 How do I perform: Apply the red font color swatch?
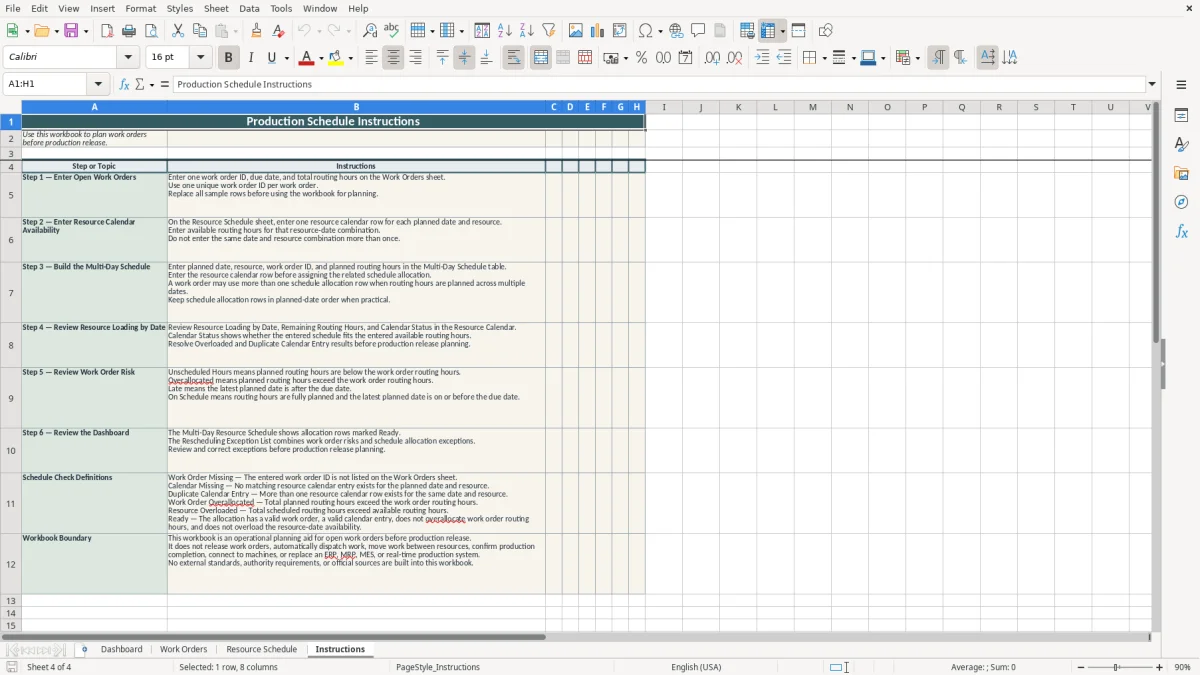(x=305, y=58)
